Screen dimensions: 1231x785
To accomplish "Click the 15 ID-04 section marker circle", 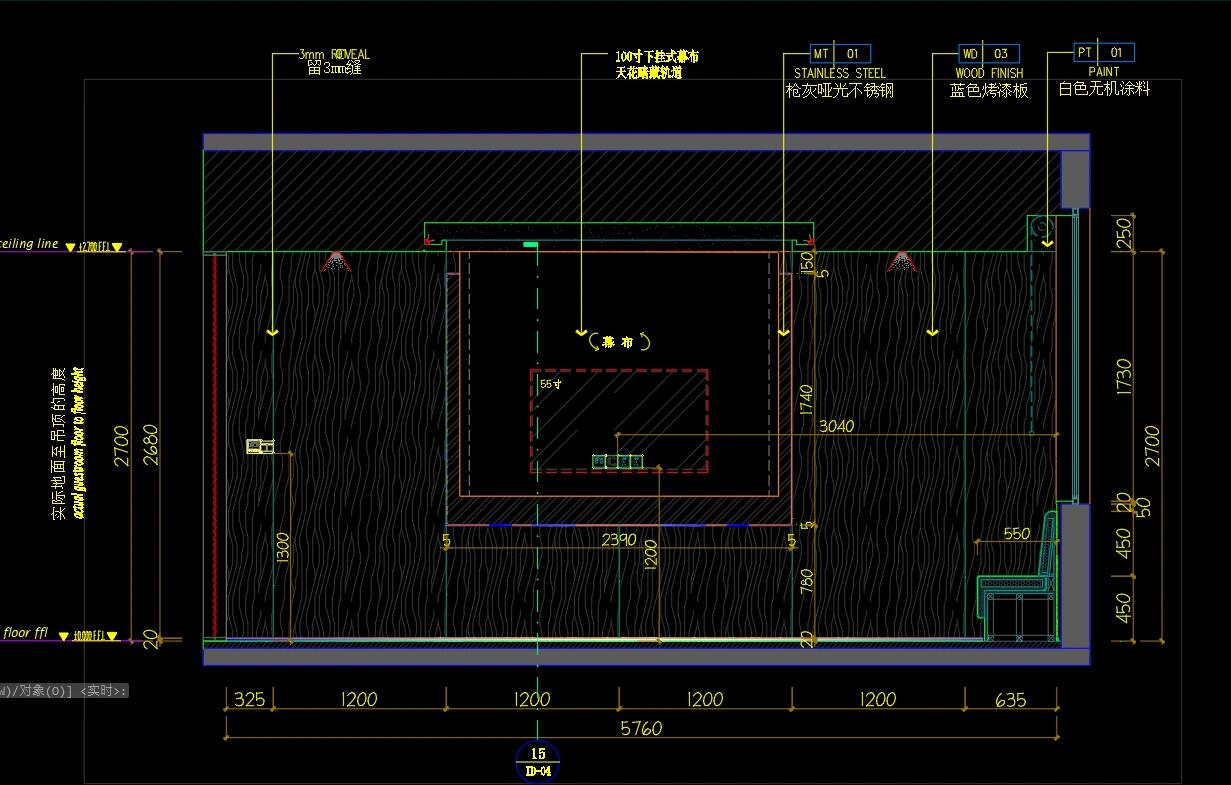I will [x=538, y=762].
